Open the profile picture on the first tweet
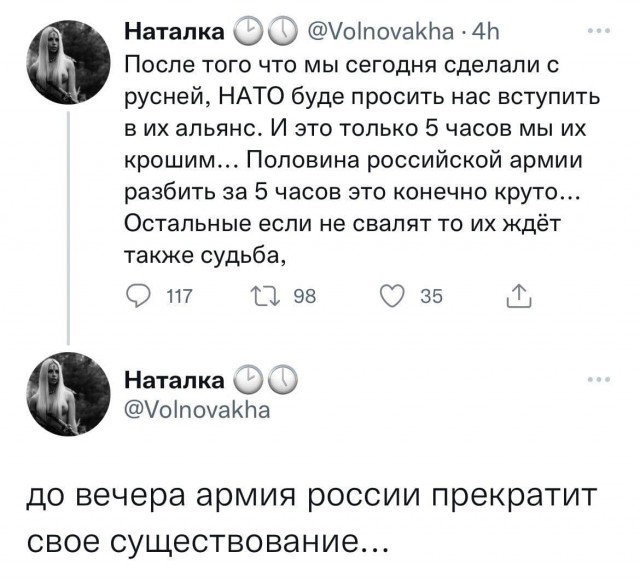Viewport: 640px width, 581px height. [68, 63]
